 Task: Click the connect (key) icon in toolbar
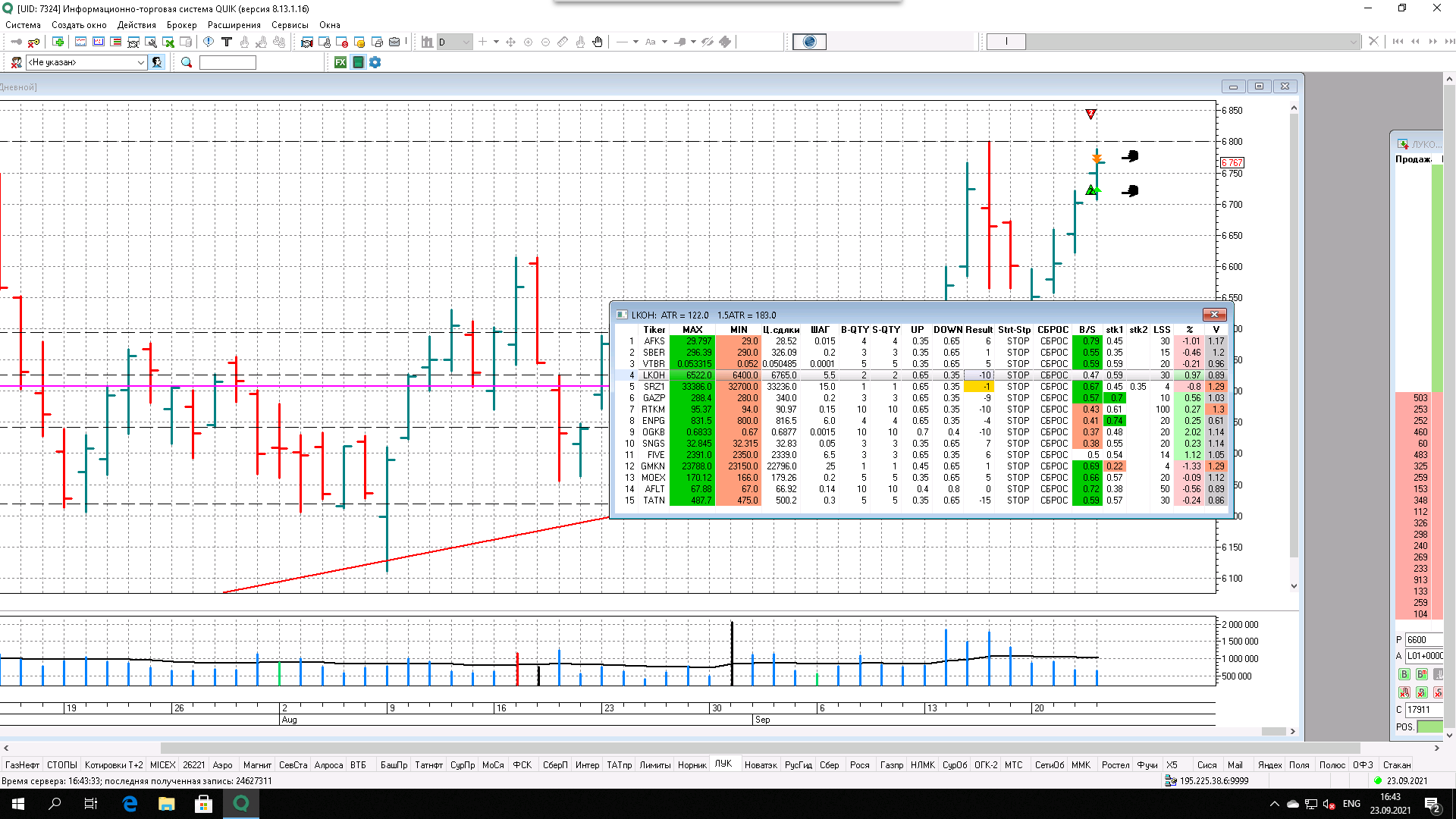16,42
